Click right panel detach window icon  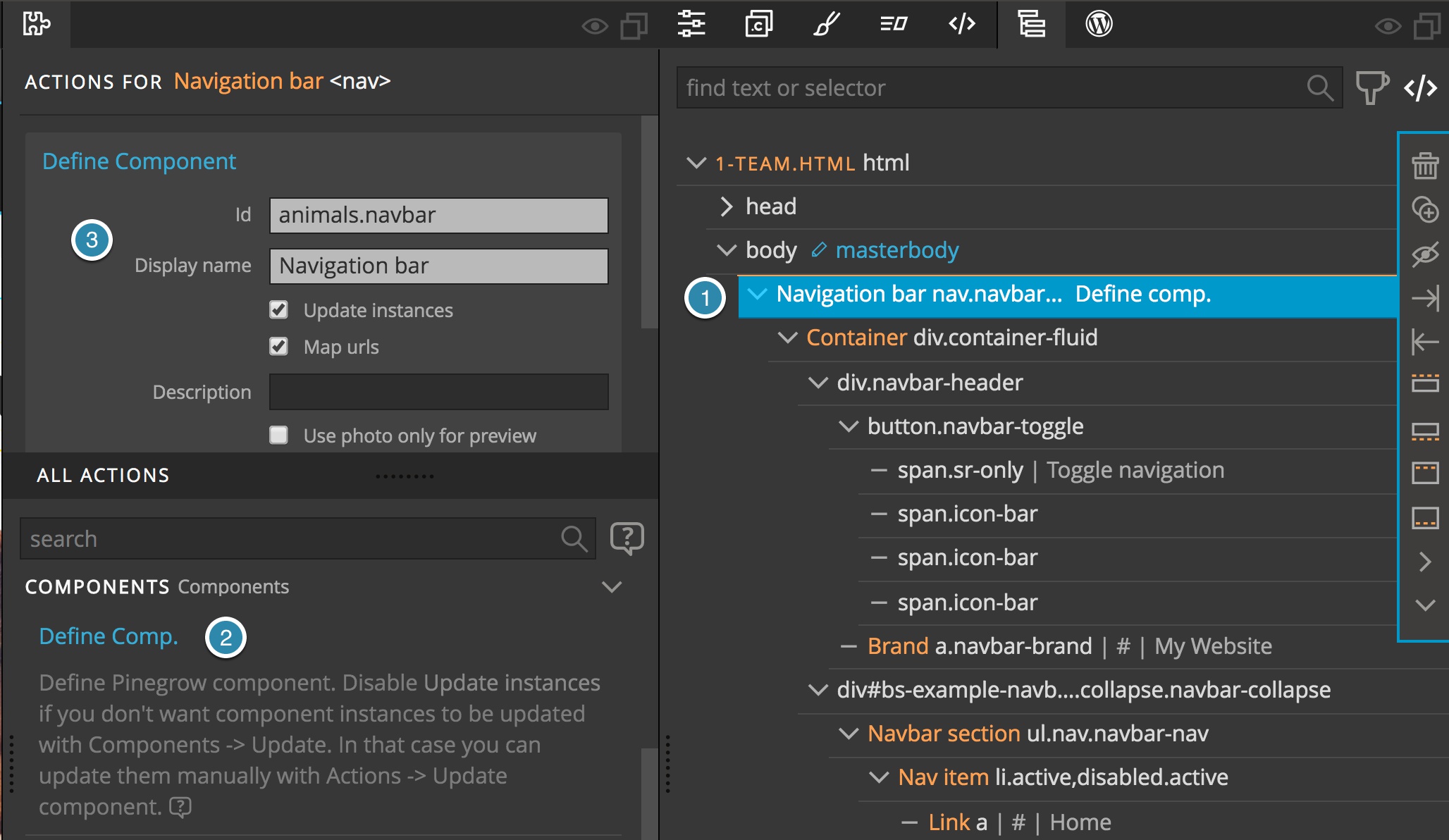point(1427,27)
